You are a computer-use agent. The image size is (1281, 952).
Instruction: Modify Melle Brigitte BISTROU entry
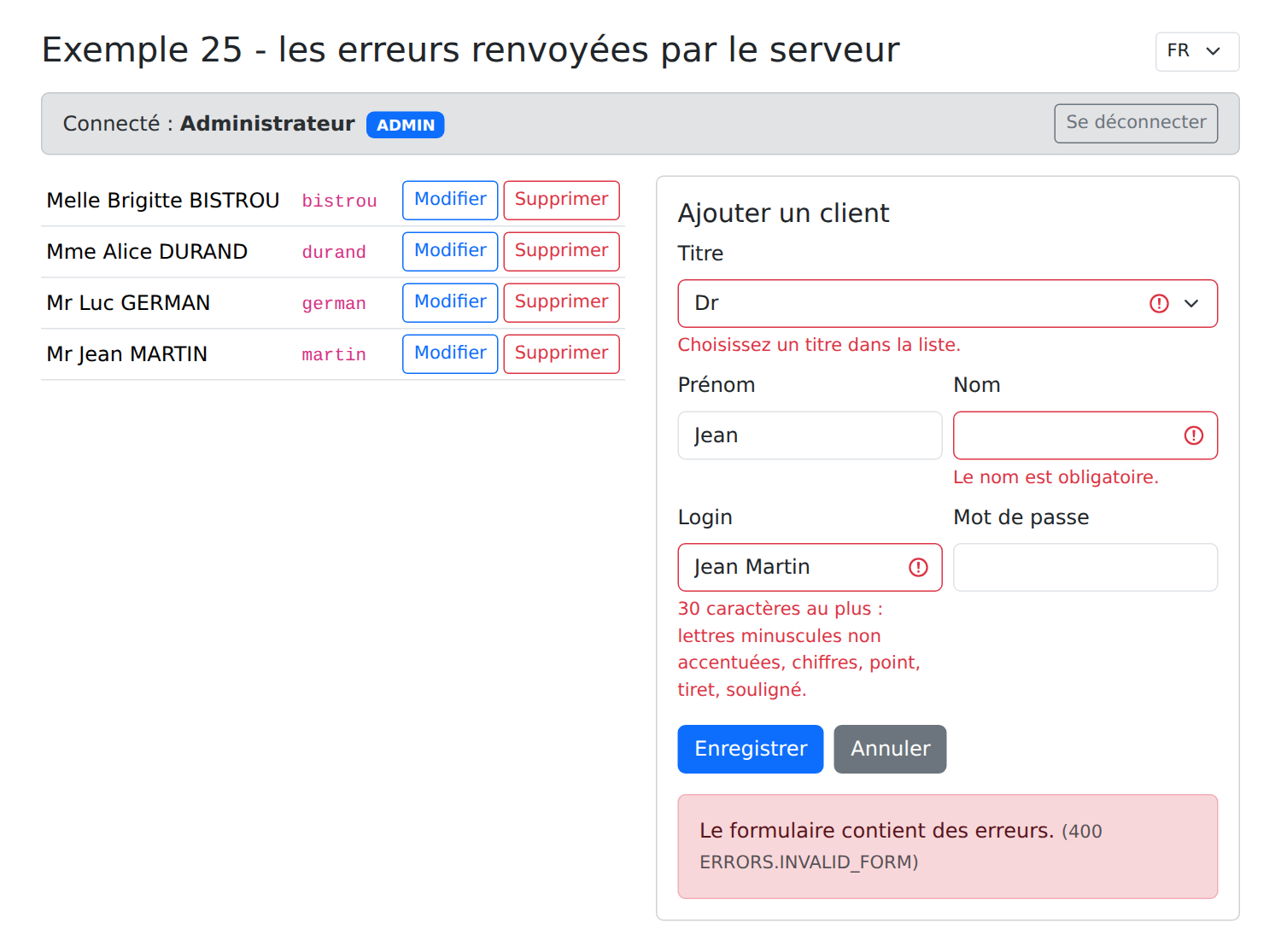pyautogui.click(x=450, y=200)
